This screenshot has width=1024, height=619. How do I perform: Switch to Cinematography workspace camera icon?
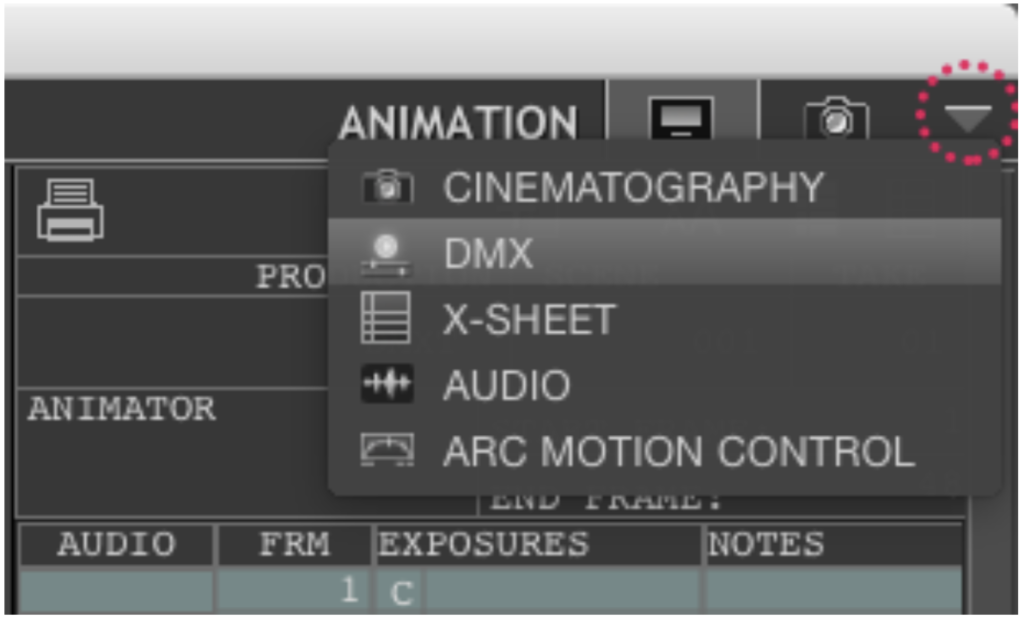click(x=836, y=118)
